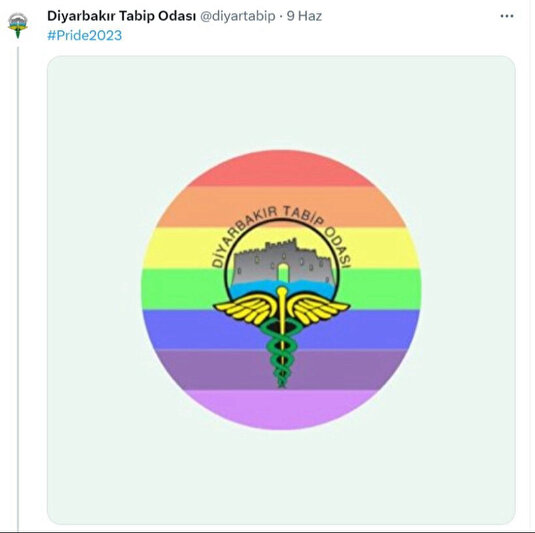Viewport: 535px width, 533px height.
Task: Click the blue water band under the fortress
Action: (x=282, y=287)
